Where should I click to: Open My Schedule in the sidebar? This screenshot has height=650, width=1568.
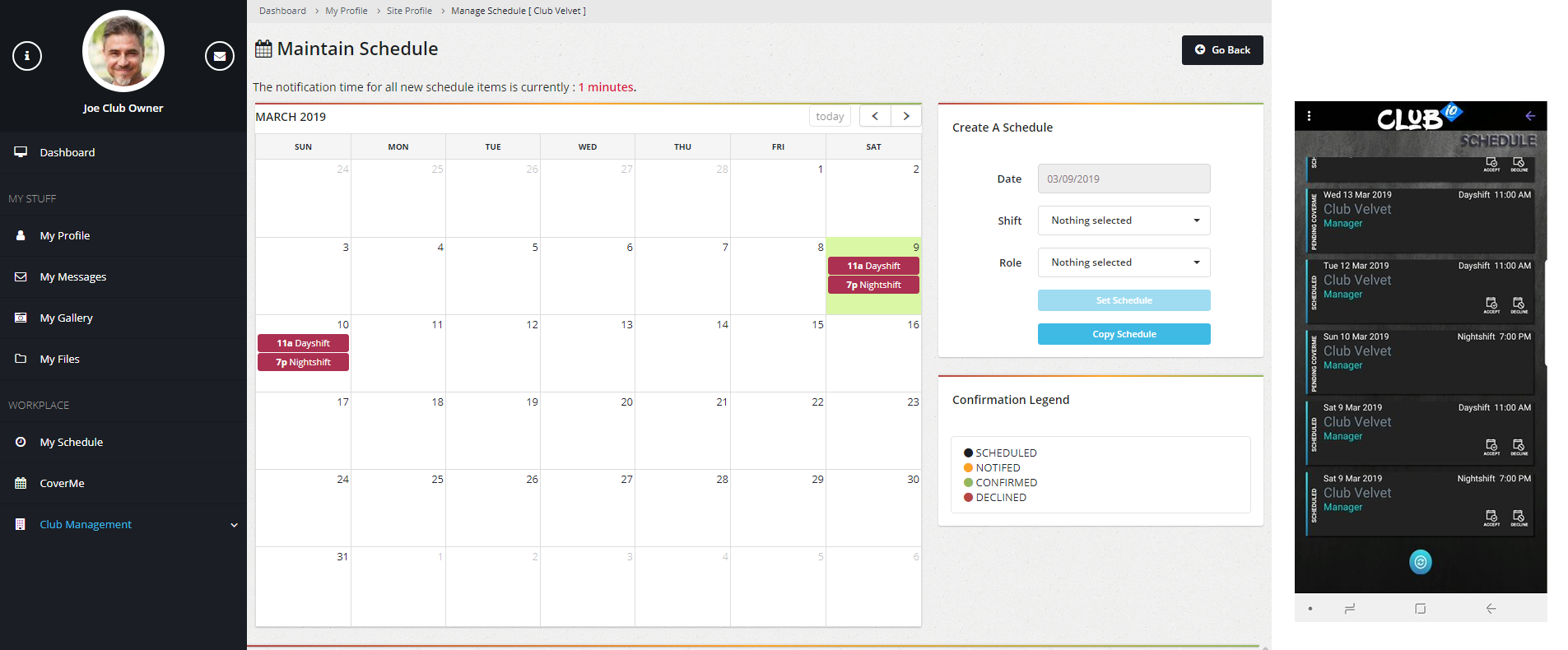point(72,442)
